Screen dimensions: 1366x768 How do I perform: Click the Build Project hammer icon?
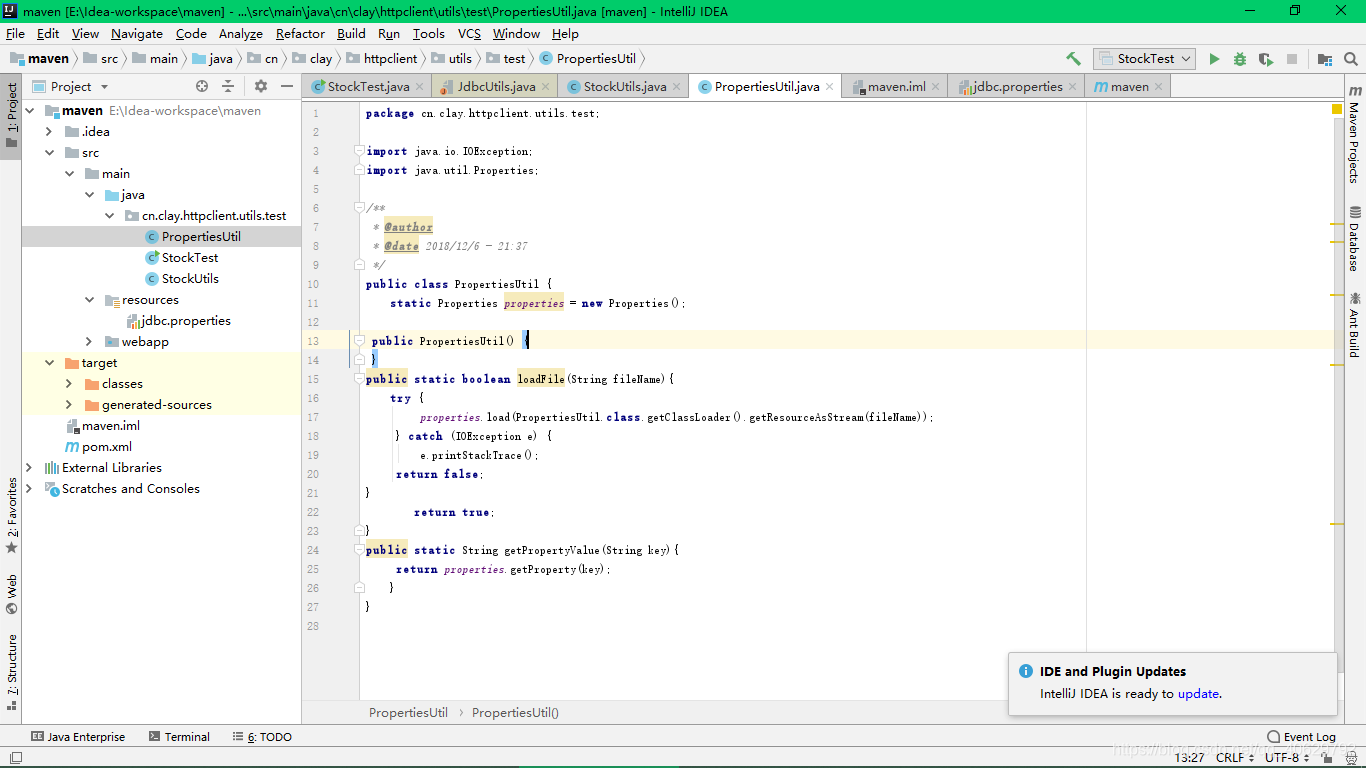[1072, 58]
